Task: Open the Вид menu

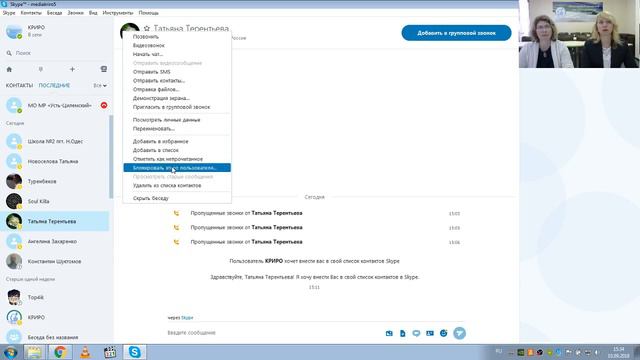Action: click(93, 13)
